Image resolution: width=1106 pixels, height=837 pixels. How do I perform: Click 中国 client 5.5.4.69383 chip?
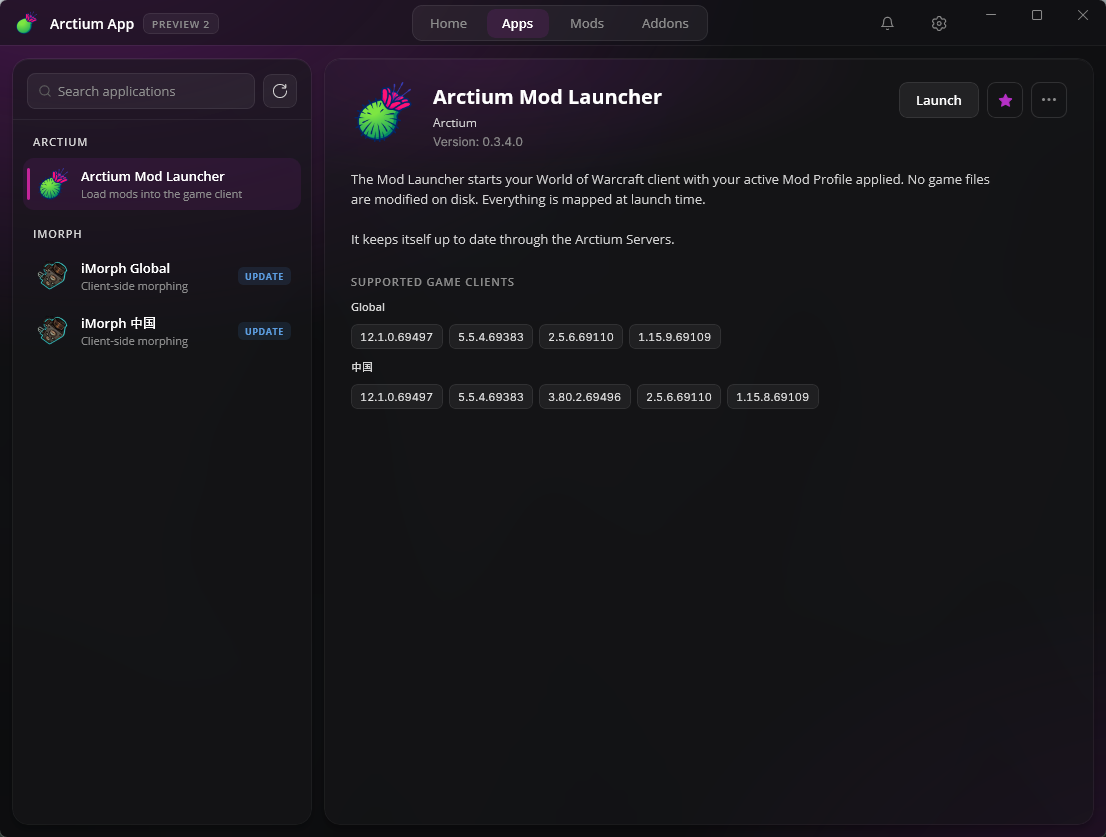coord(491,396)
